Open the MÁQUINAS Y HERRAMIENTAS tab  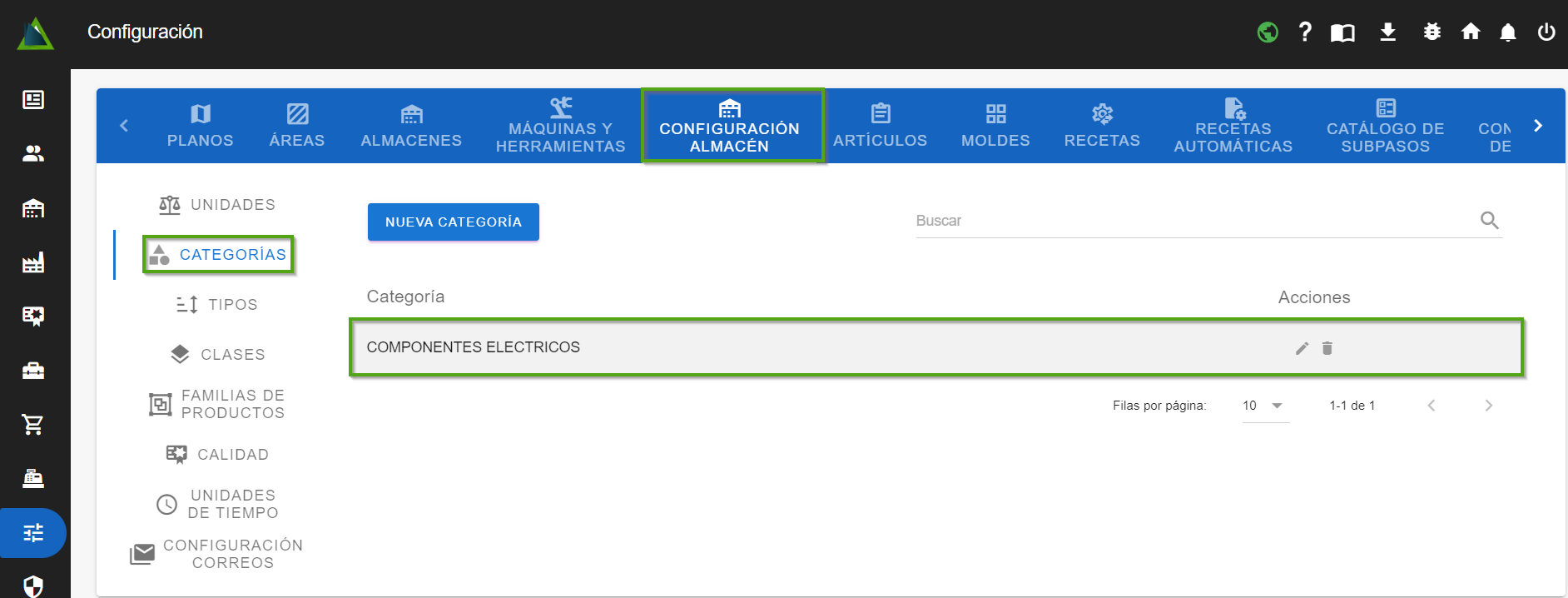coord(560,126)
